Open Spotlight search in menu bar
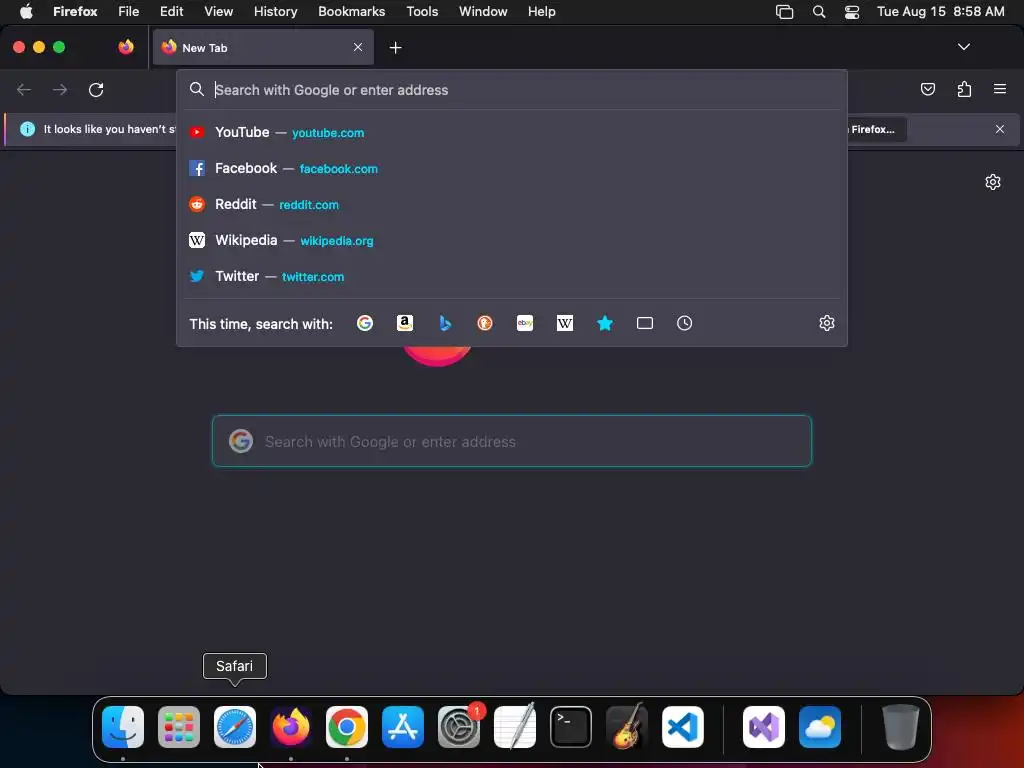This screenshot has height=768, width=1024. [818, 12]
